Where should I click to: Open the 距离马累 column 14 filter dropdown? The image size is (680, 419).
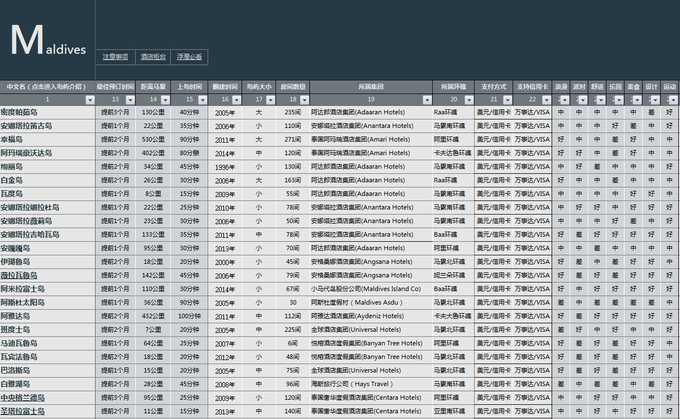[x=165, y=100]
